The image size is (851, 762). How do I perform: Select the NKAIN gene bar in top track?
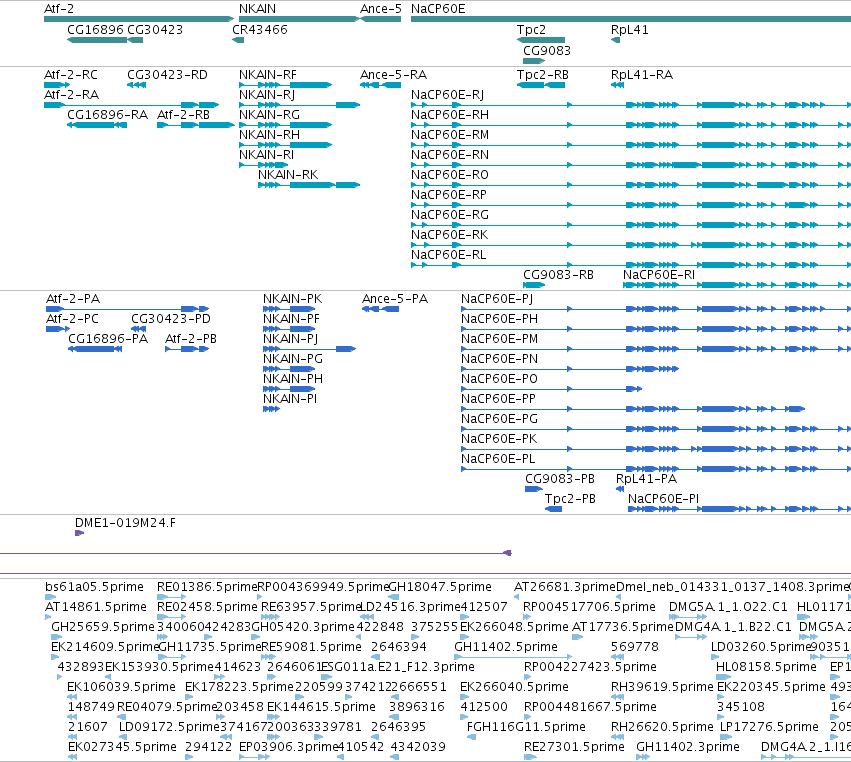tap(299, 20)
